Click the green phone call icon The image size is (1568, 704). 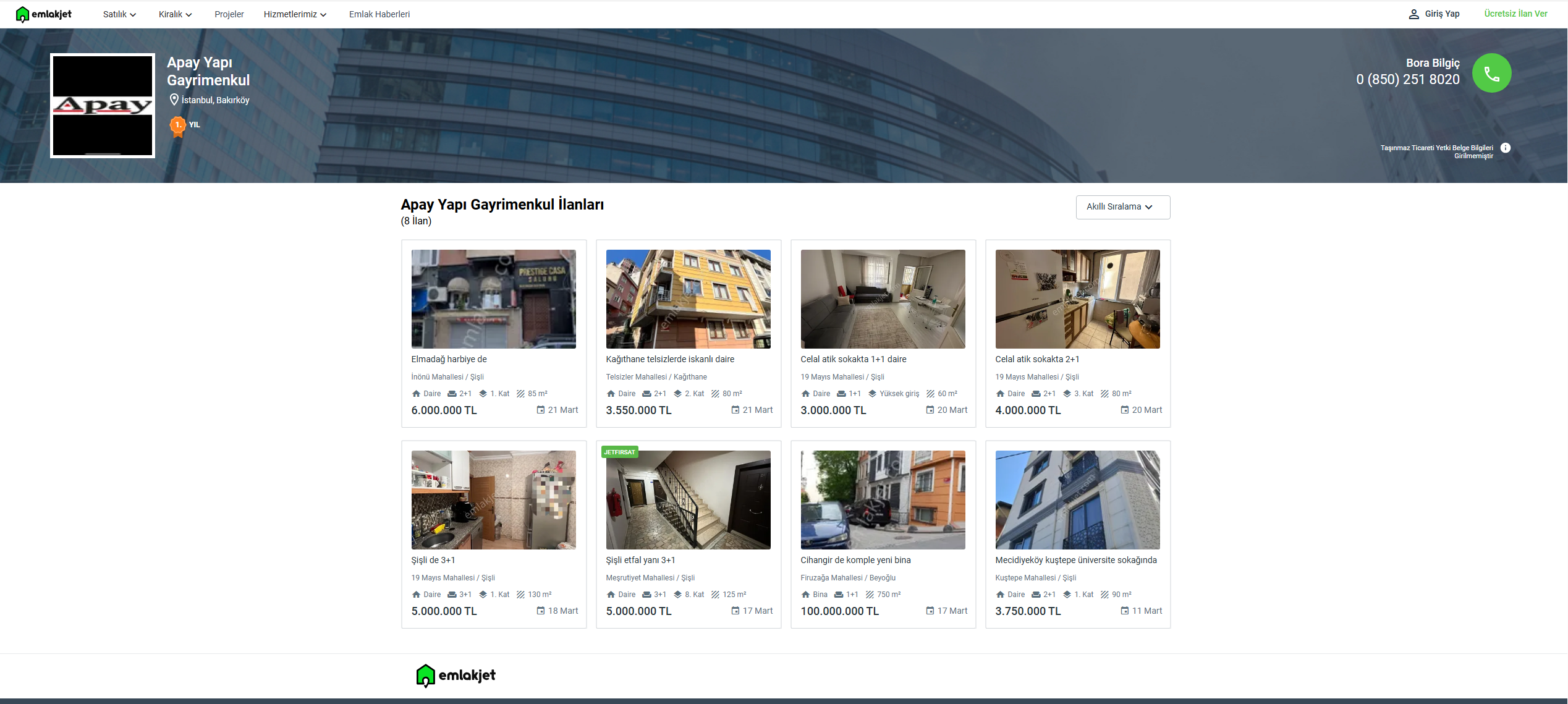coord(1491,74)
